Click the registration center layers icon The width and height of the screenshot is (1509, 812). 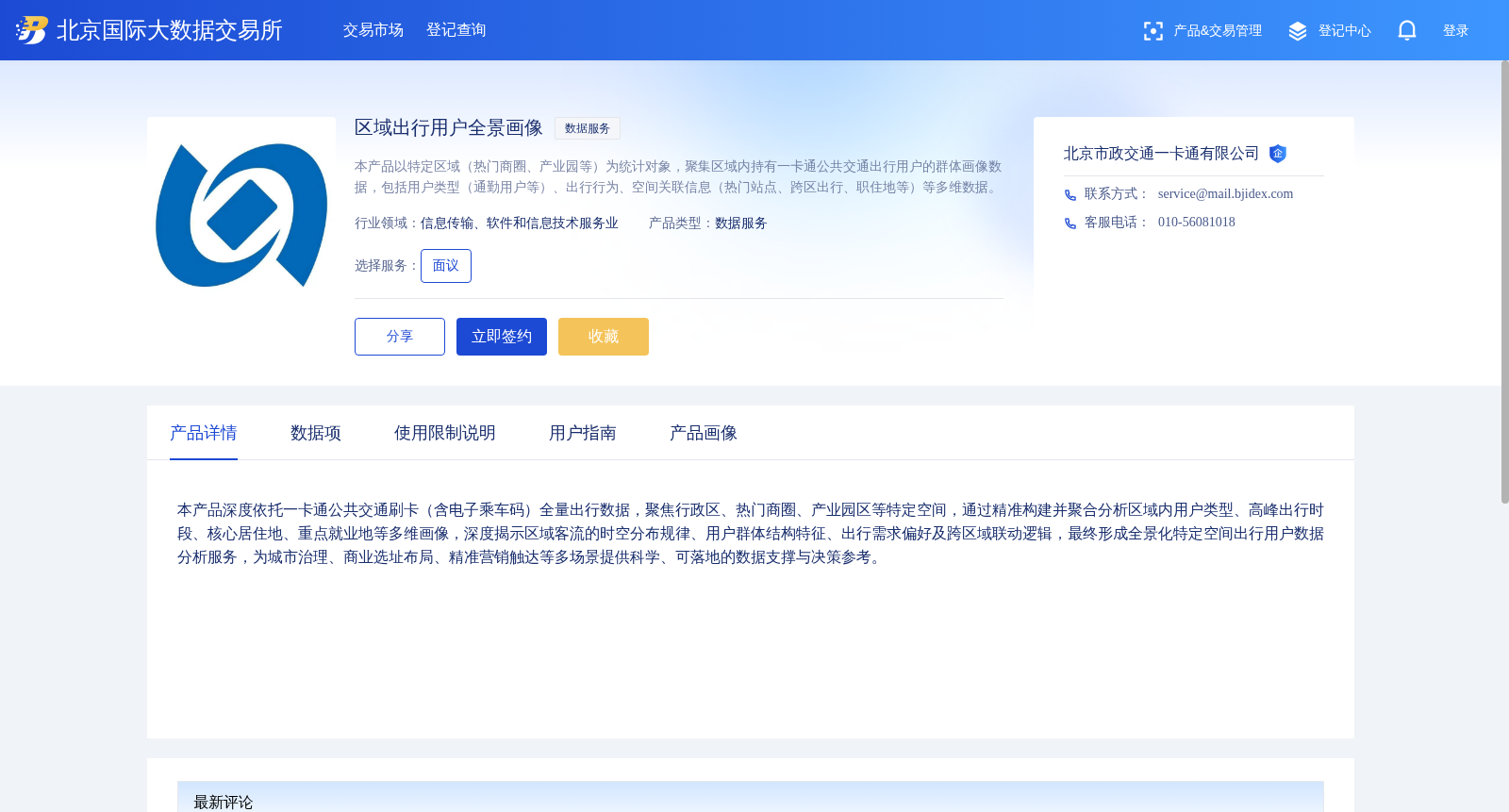(x=1298, y=31)
